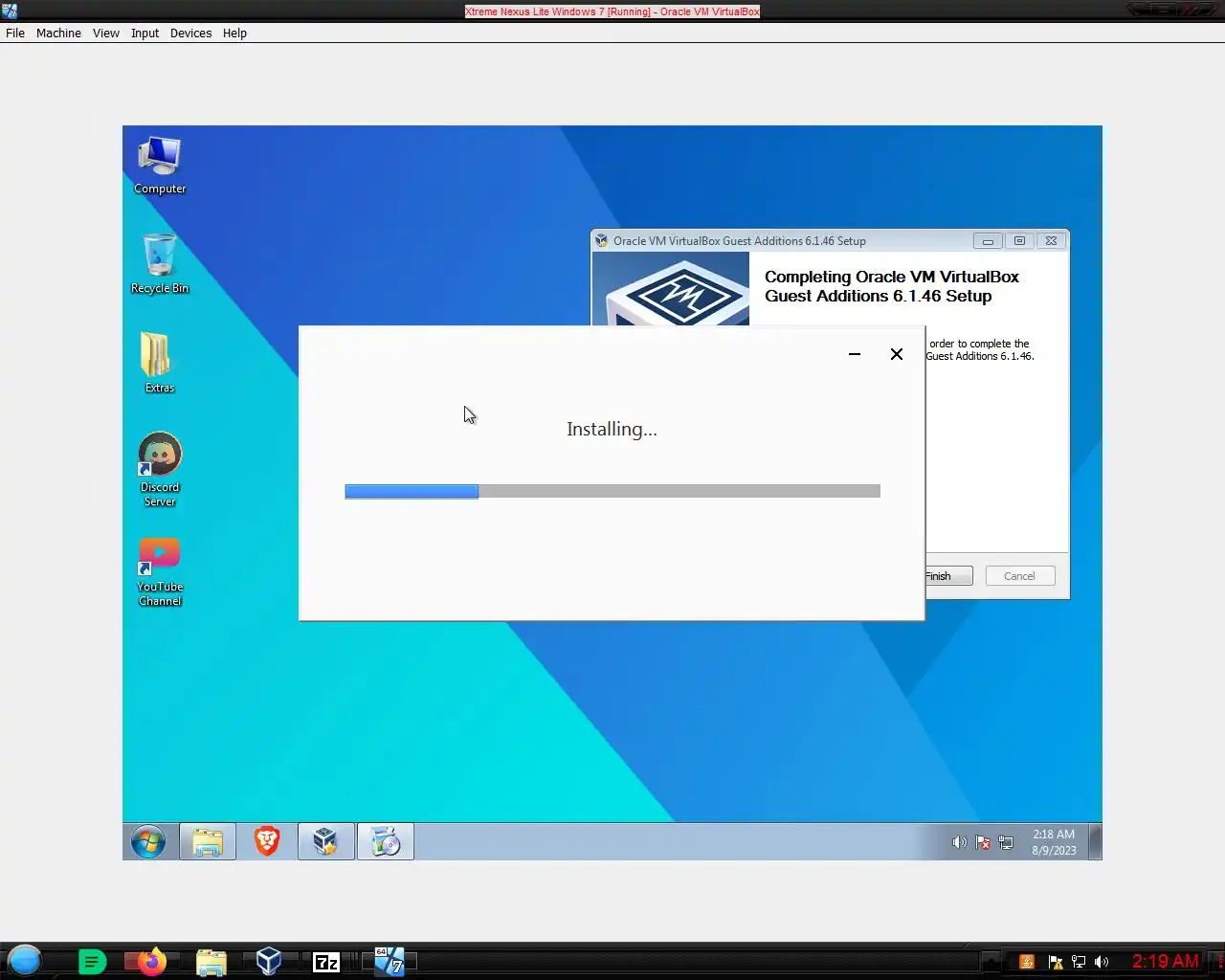Click Cancel in Guest Additions Setup

1019,576
